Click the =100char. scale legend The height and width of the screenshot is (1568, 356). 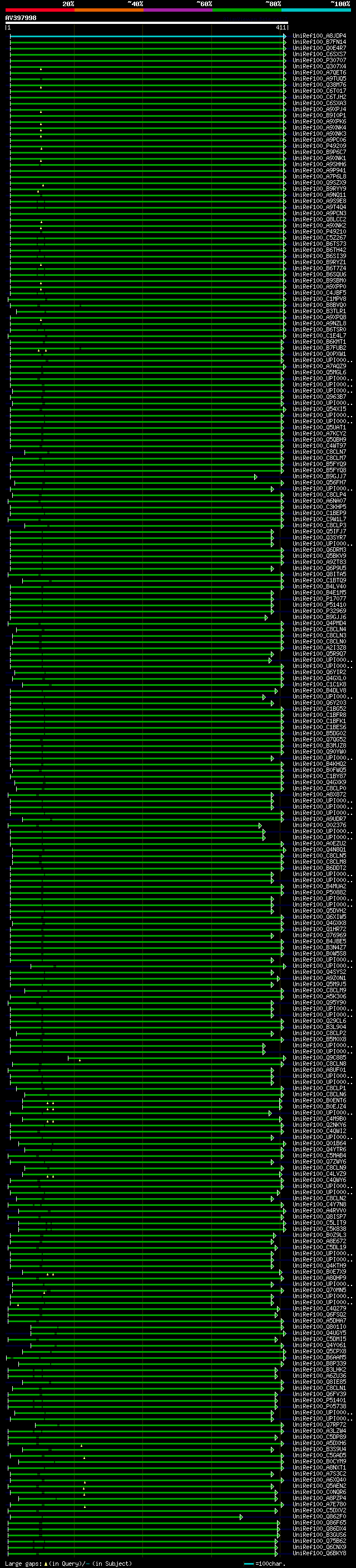tap(264, 1564)
